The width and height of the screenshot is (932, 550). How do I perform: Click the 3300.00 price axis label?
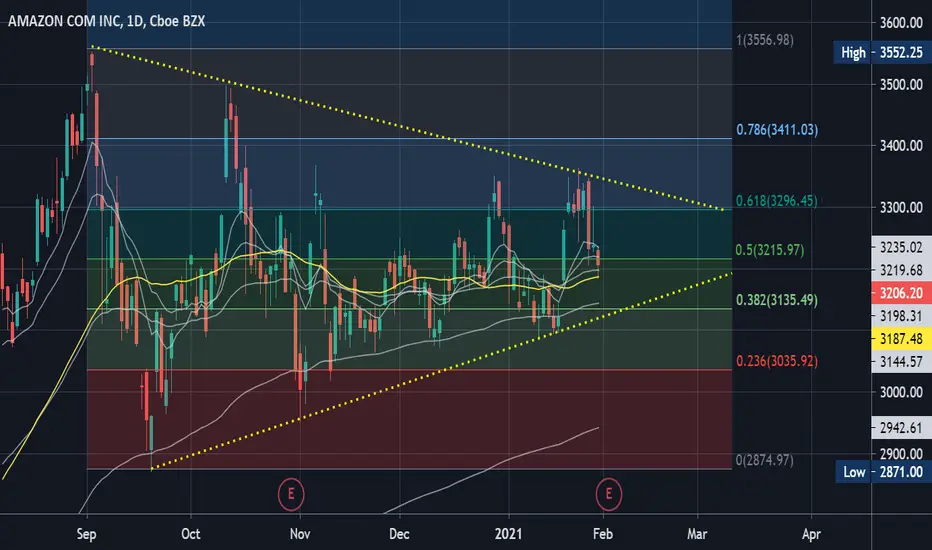click(x=901, y=208)
